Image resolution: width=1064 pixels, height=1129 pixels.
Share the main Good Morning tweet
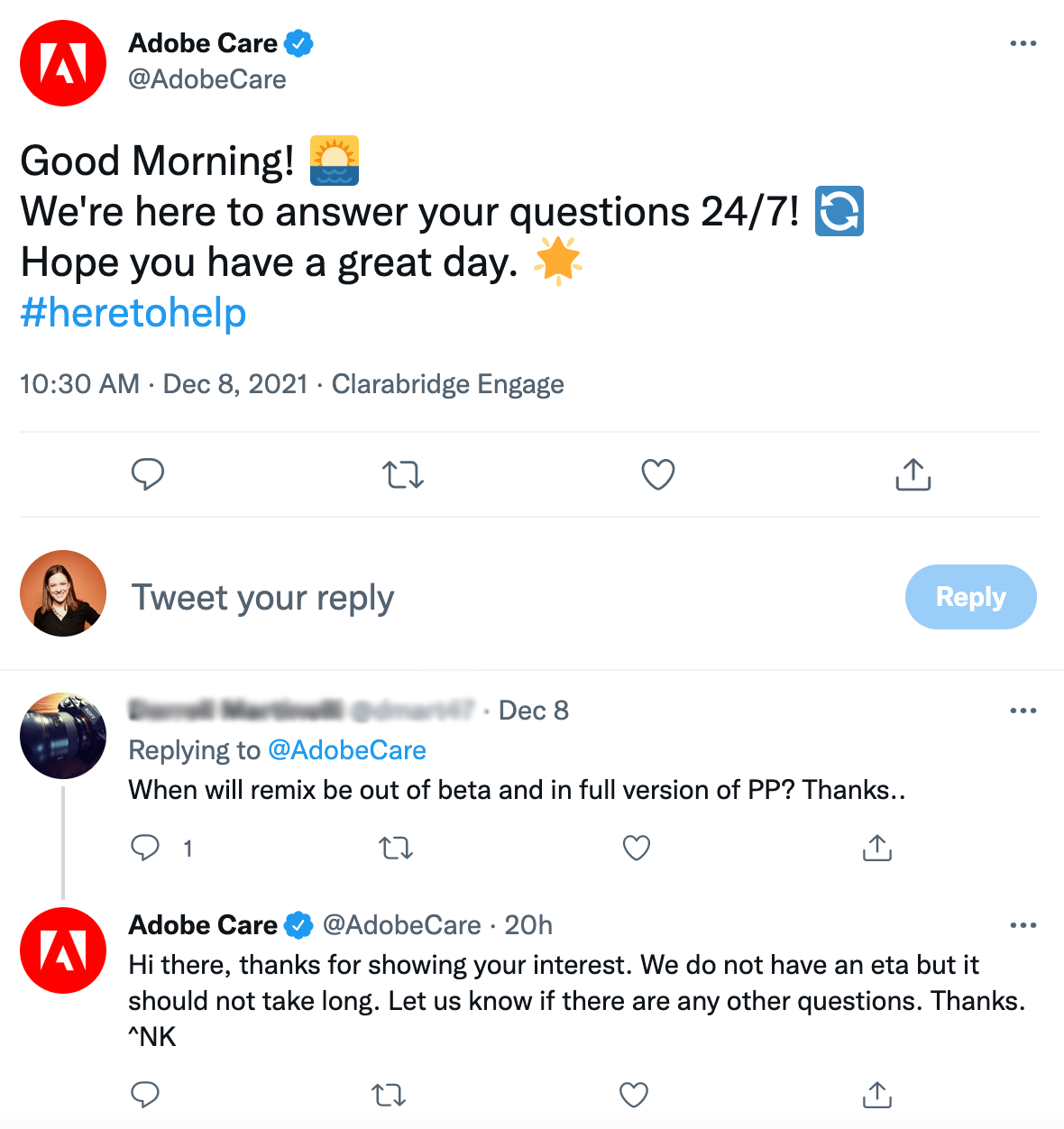click(913, 474)
